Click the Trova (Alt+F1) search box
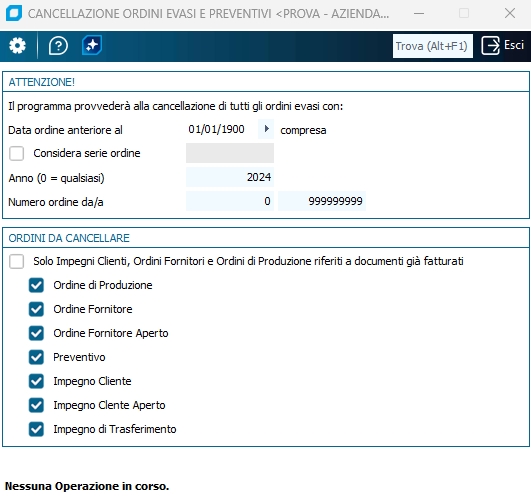This screenshot has width=531, height=499. pos(432,46)
